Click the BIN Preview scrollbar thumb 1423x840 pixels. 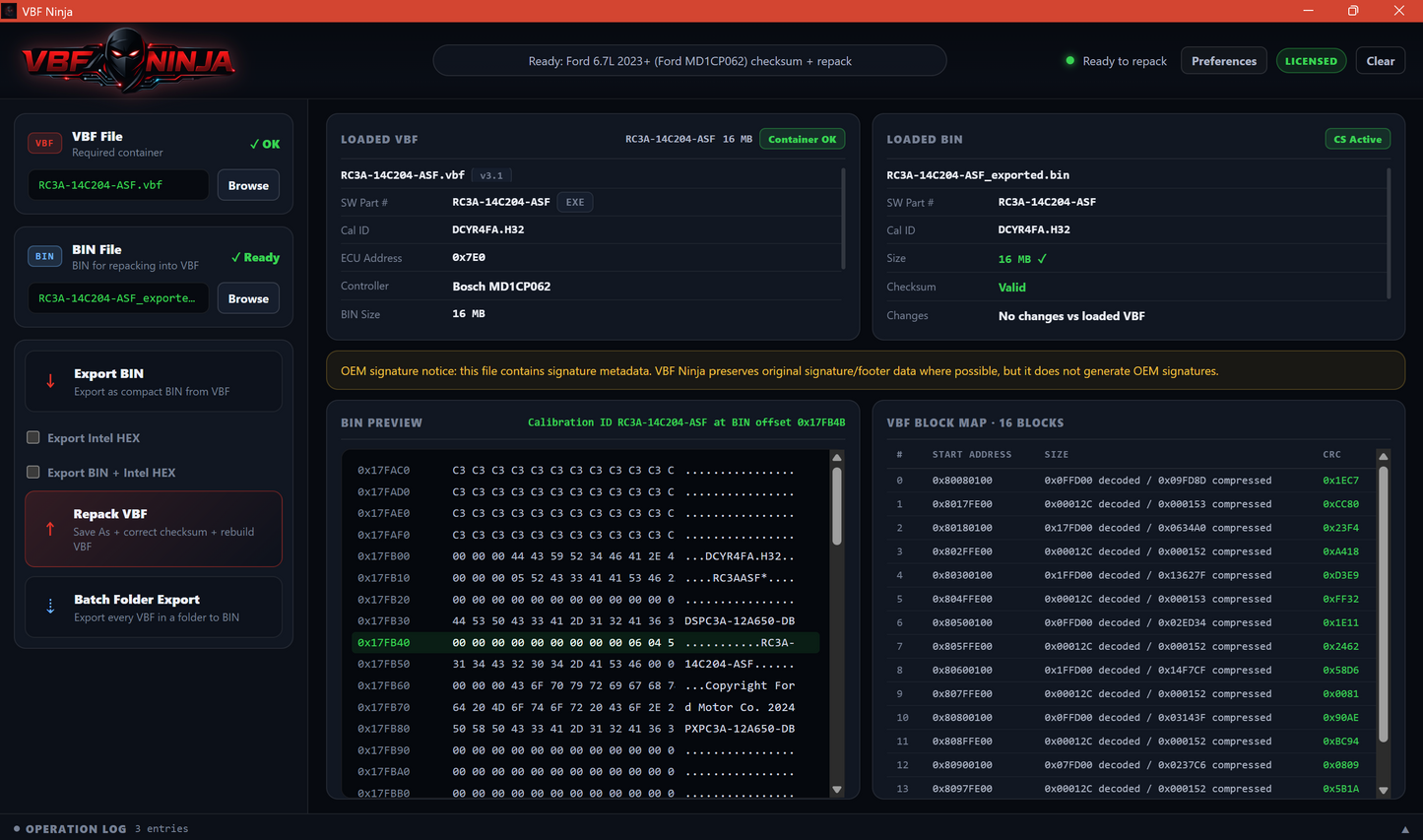tap(837, 505)
